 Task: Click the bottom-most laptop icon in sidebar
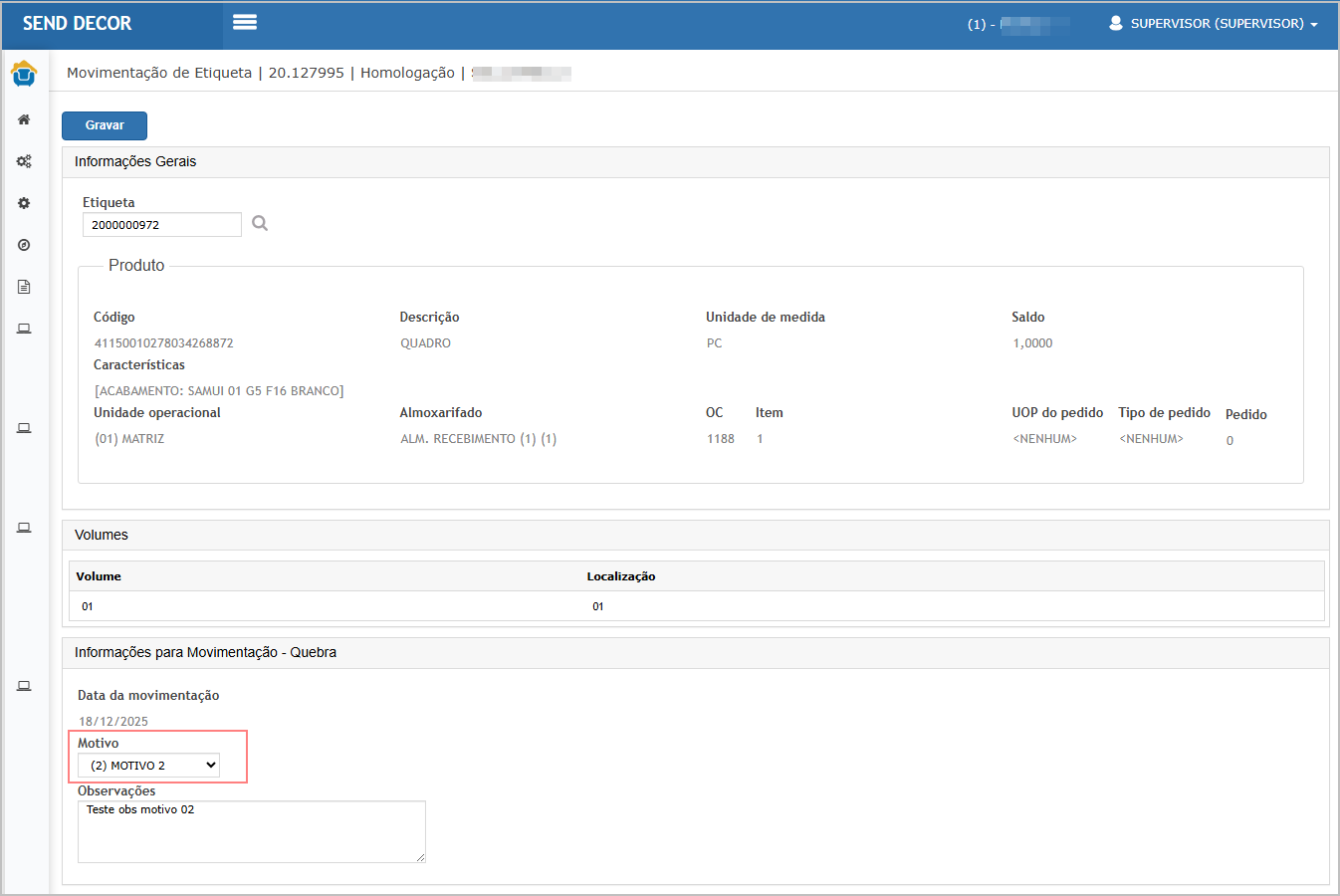(24, 686)
